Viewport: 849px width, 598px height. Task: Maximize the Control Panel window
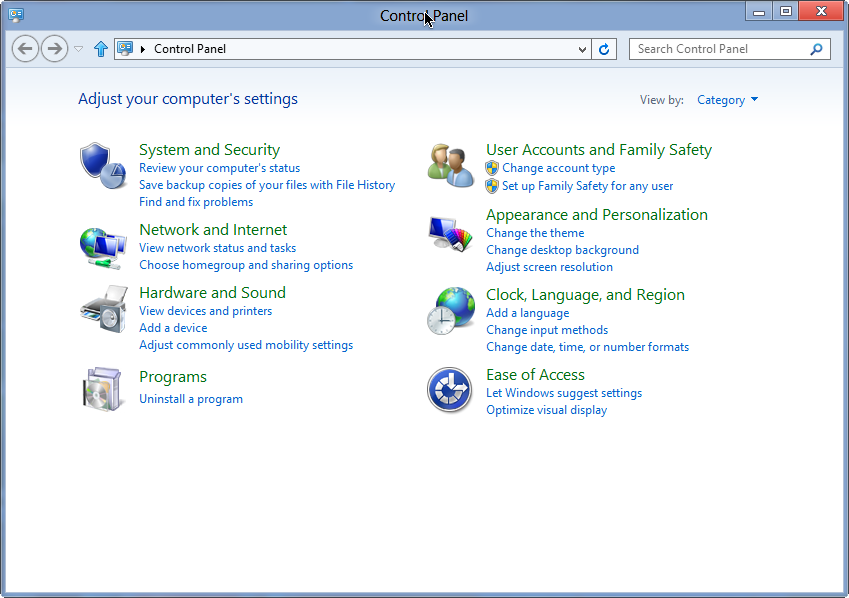pyautogui.click(x=786, y=11)
